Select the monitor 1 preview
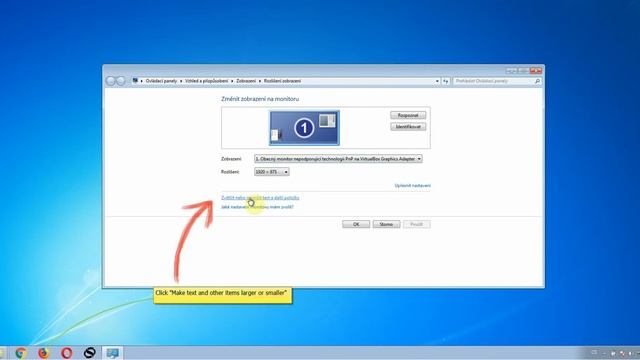Screen dimensions: 640x360 (304, 128)
